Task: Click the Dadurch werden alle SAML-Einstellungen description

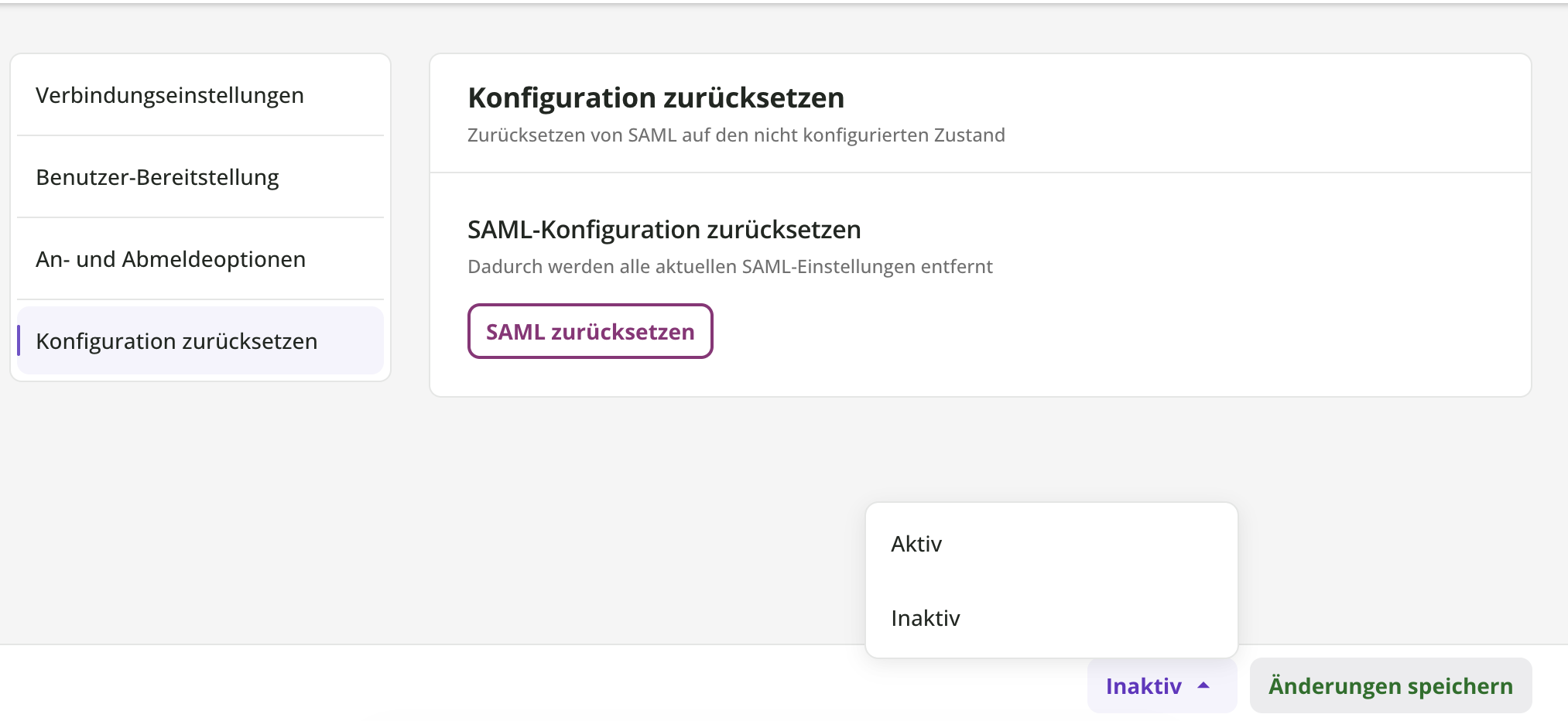Action: [x=730, y=267]
